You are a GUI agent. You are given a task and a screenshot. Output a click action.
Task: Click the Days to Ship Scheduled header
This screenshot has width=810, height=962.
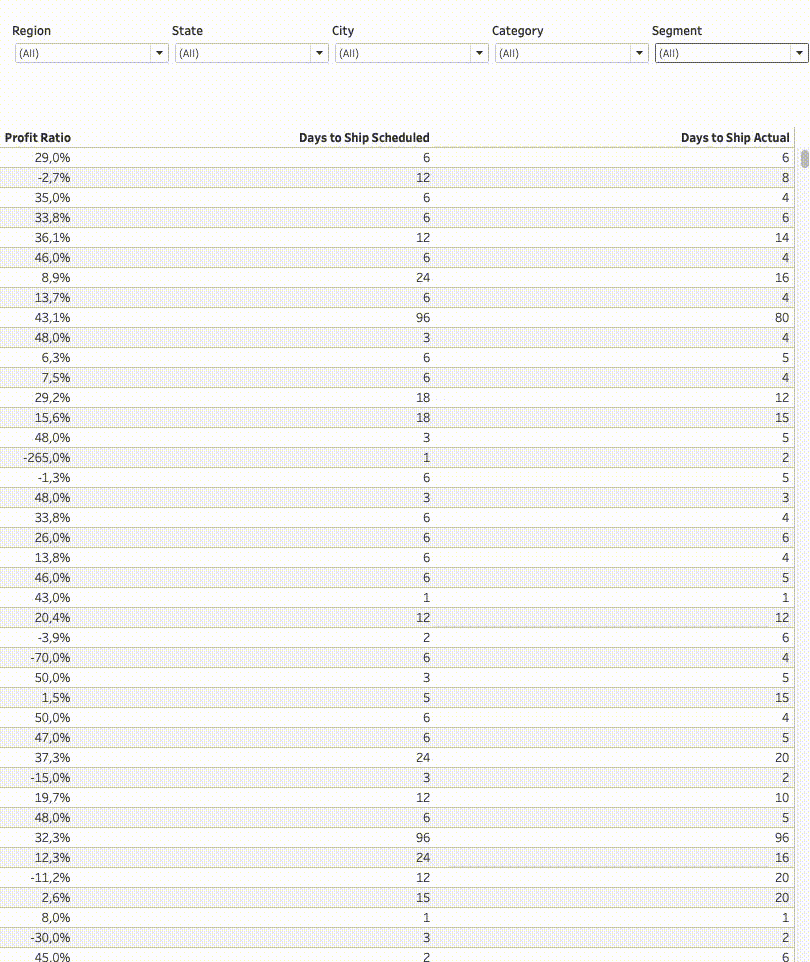[364, 138]
